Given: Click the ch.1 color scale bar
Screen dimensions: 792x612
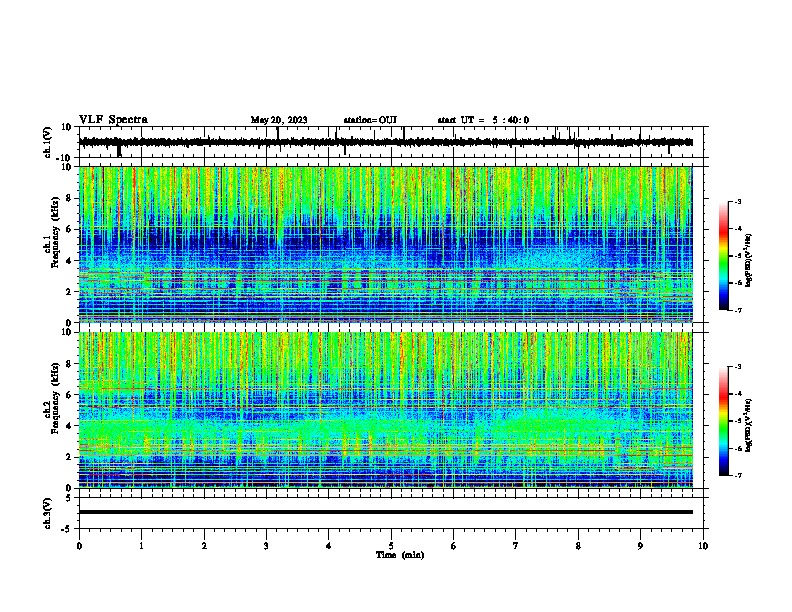Looking at the screenshot, I should (724, 256).
